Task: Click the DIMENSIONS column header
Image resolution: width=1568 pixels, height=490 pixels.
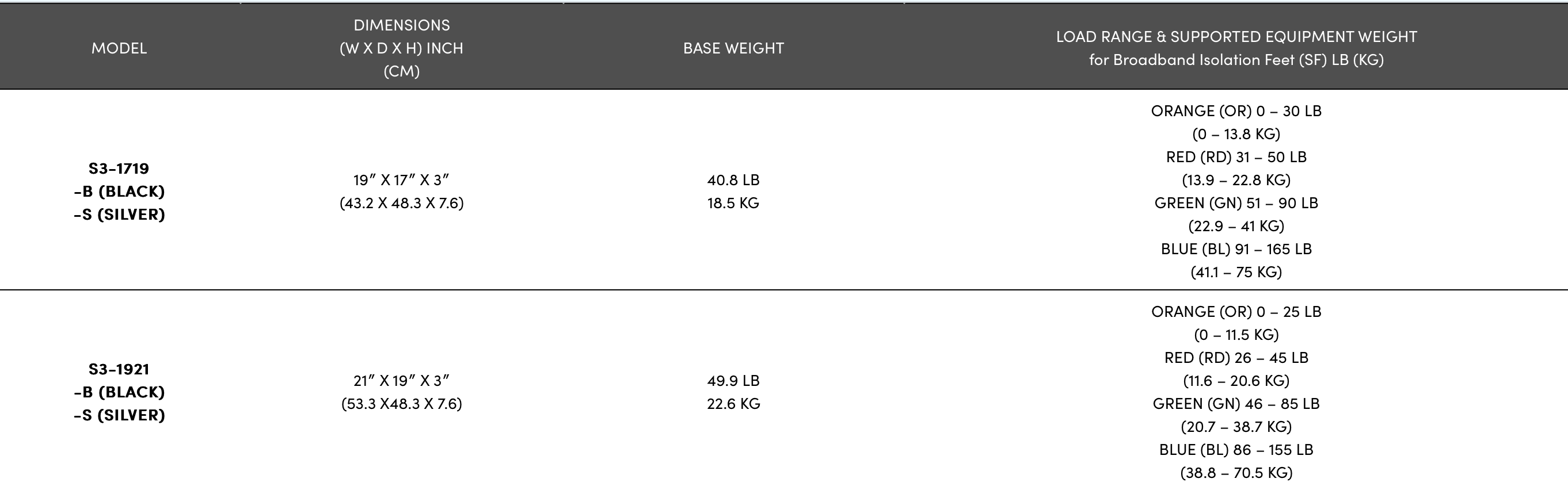Action: click(x=401, y=25)
